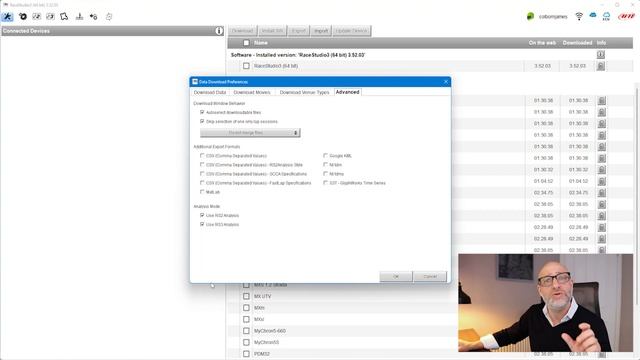Open the gear Configurations toolbar icon
The width and height of the screenshot is (640, 360).
point(23,17)
